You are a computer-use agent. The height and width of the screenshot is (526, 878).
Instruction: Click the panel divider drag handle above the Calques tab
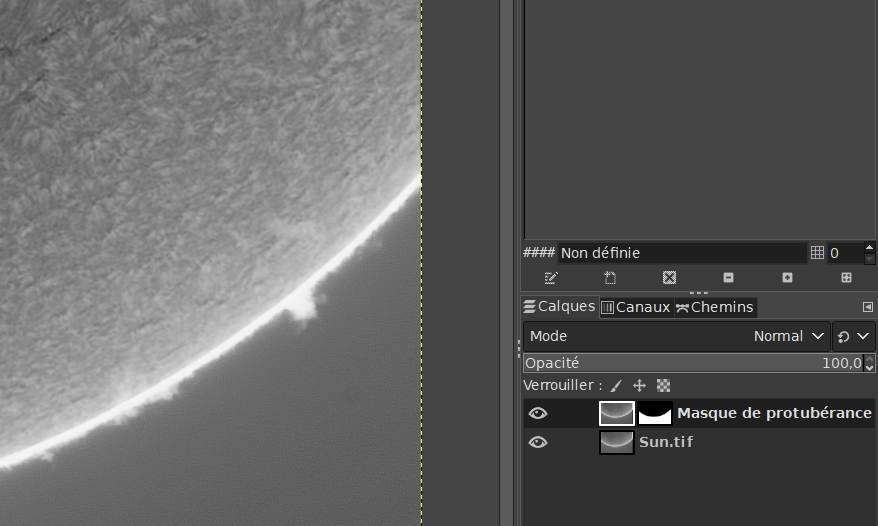pos(699,292)
